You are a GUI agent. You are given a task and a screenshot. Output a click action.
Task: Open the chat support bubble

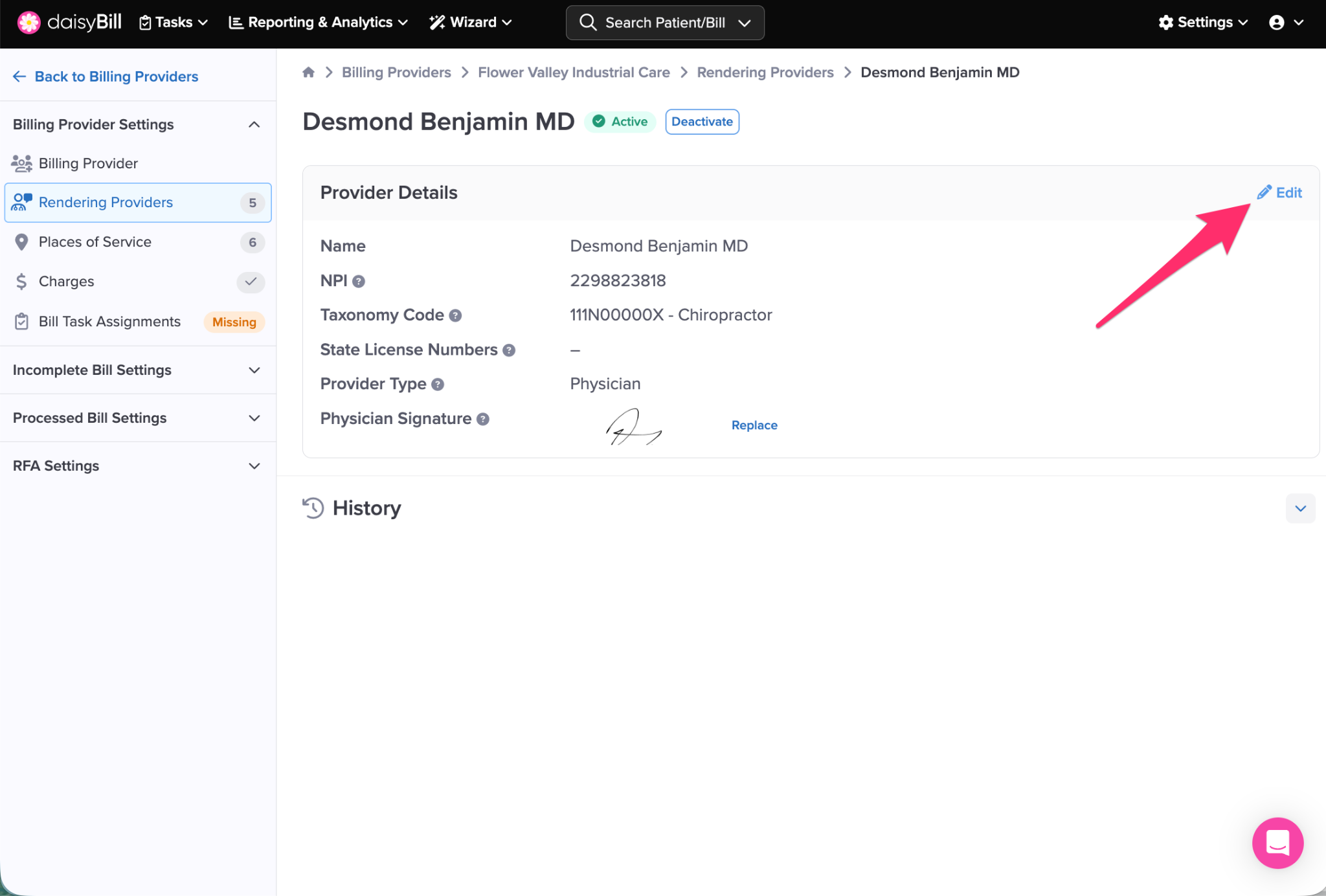tap(1277, 842)
